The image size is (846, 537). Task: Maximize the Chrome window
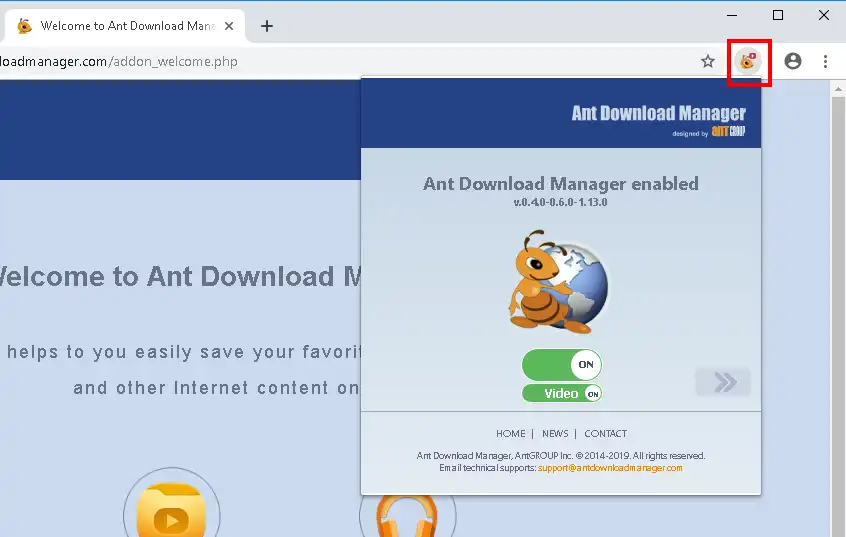pos(777,15)
